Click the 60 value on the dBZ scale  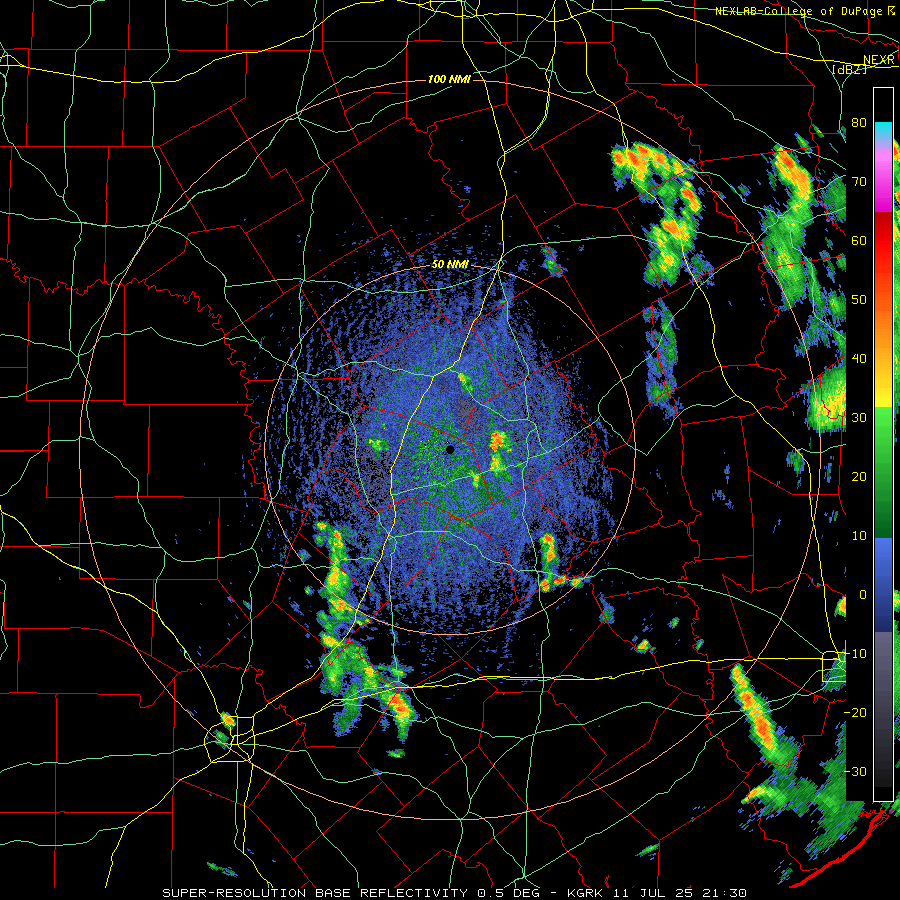(859, 240)
